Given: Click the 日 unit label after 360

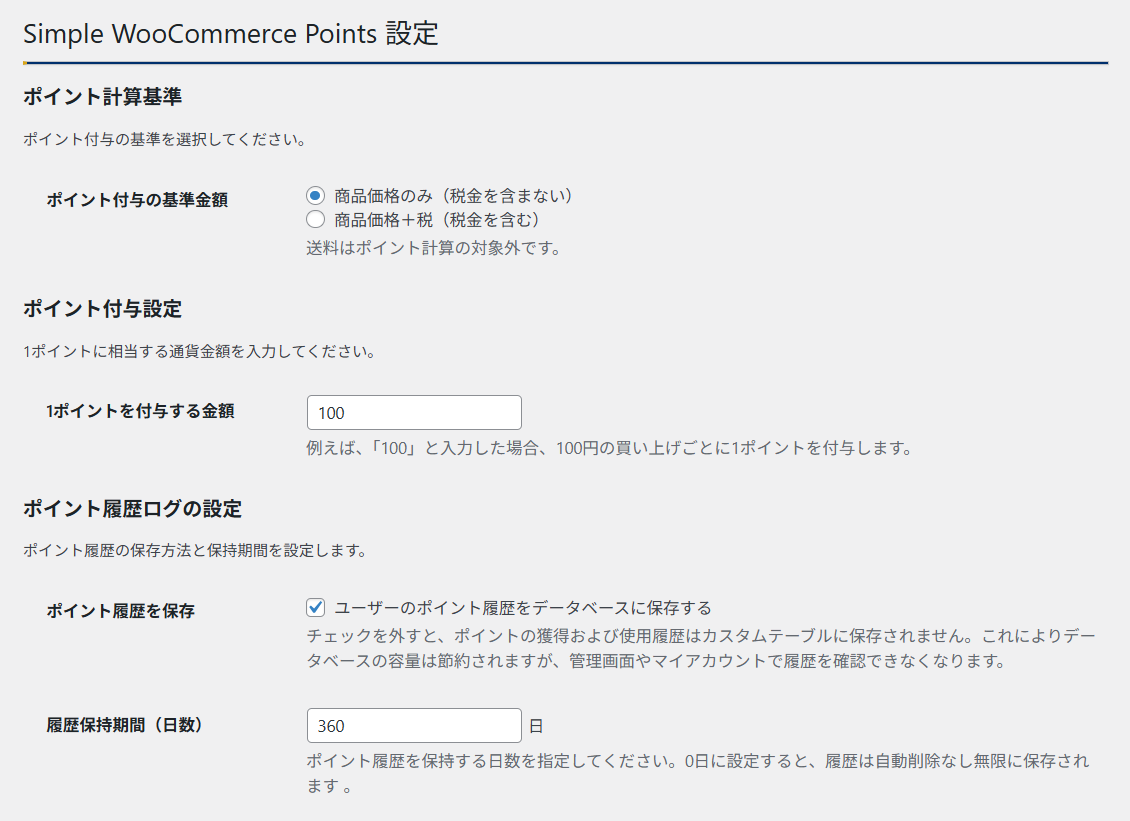Looking at the screenshot, I should click(x=536, y=726).
